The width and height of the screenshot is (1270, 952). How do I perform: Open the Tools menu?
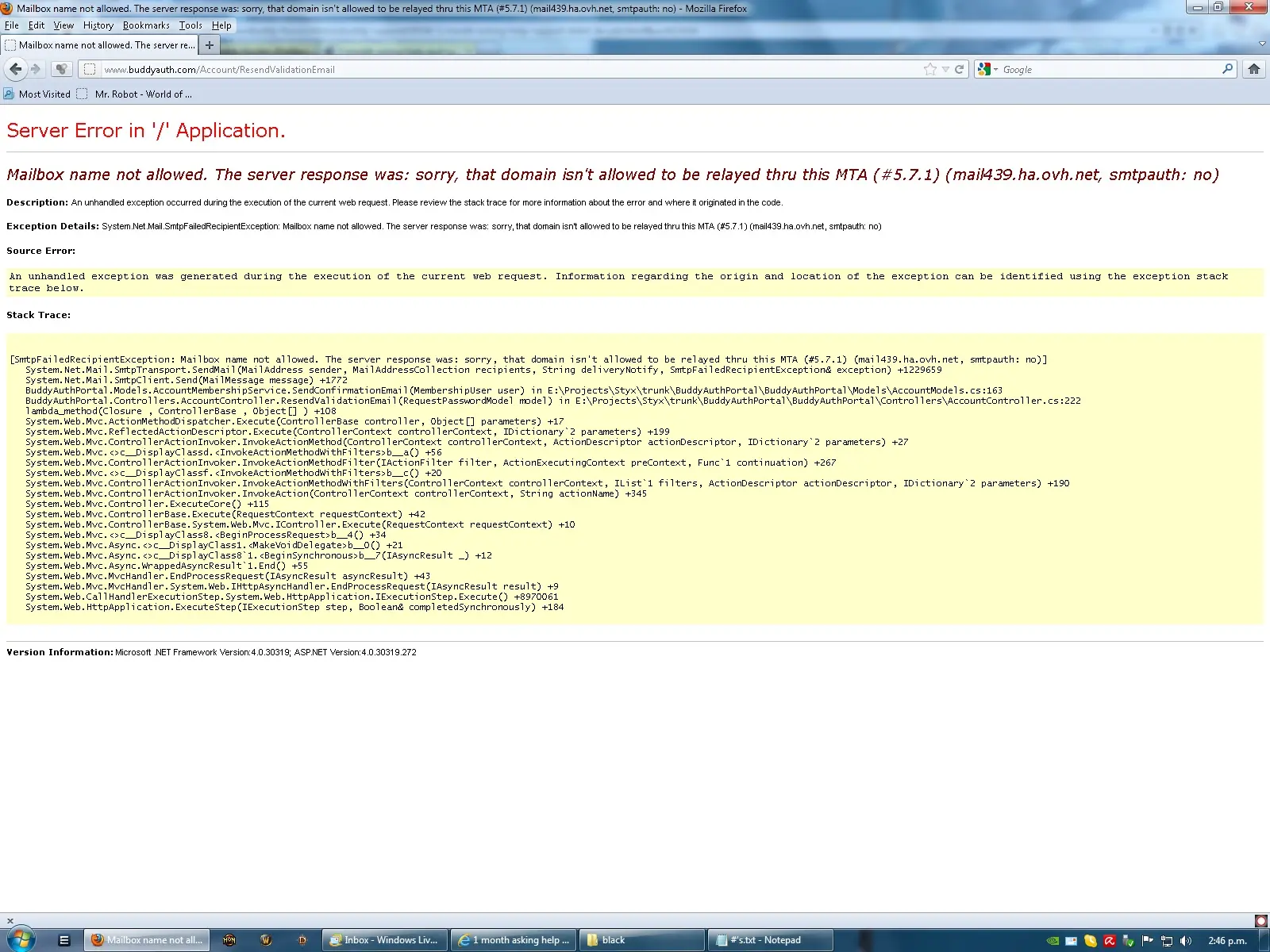(190, 25)
